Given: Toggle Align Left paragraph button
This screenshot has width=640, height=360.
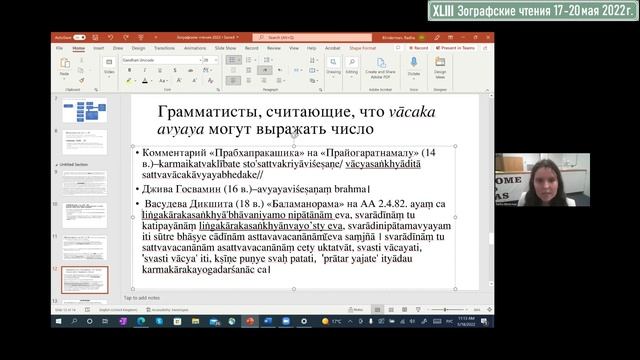Looking at the screenshot, I should click(x=233, y=80).
